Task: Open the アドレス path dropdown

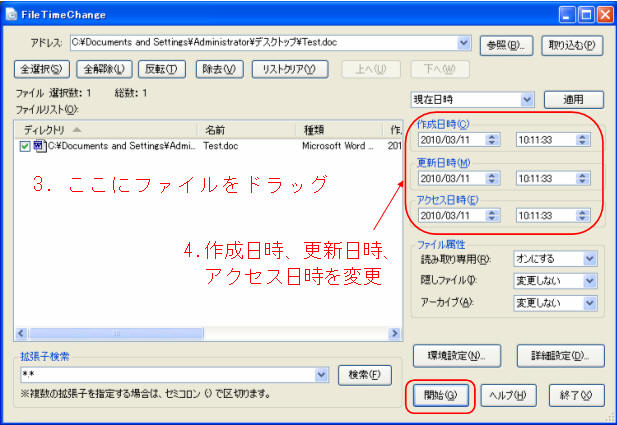Action: [x=464, y=42]
